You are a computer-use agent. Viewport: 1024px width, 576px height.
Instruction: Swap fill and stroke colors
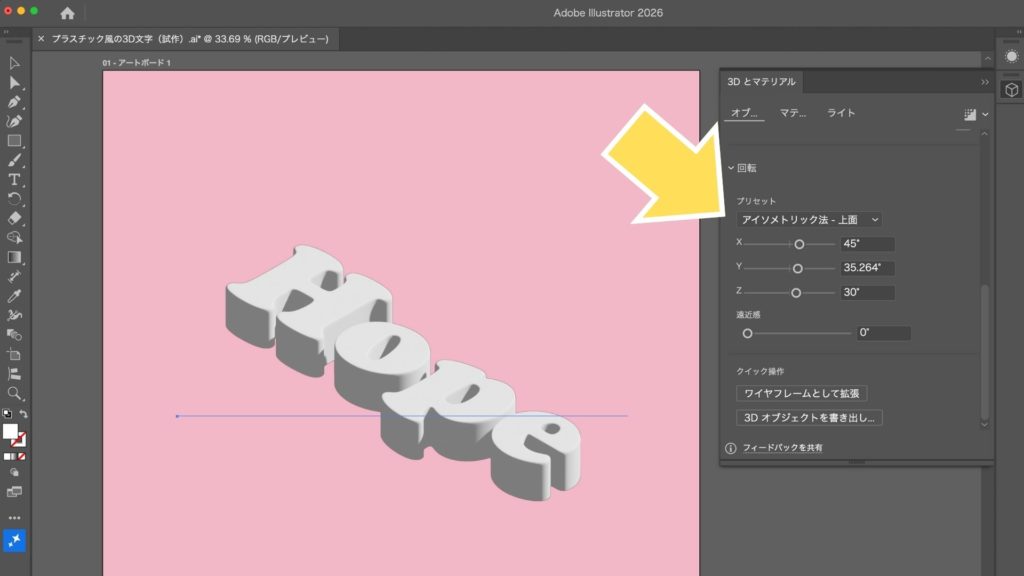23,414
